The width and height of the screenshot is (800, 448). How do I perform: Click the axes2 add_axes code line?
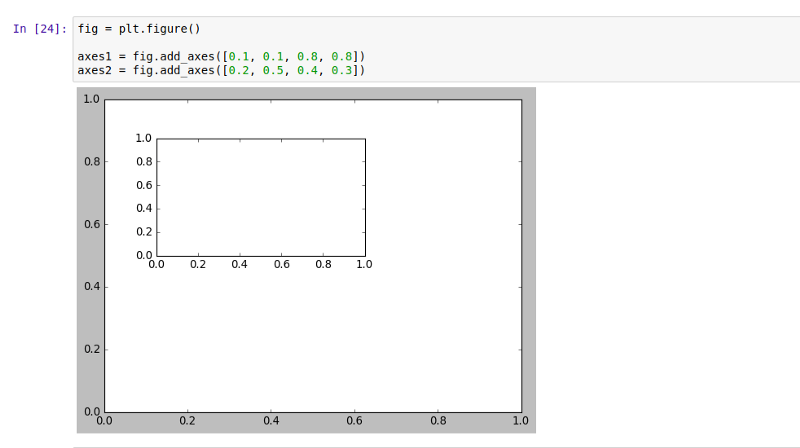tap(221, 70)
